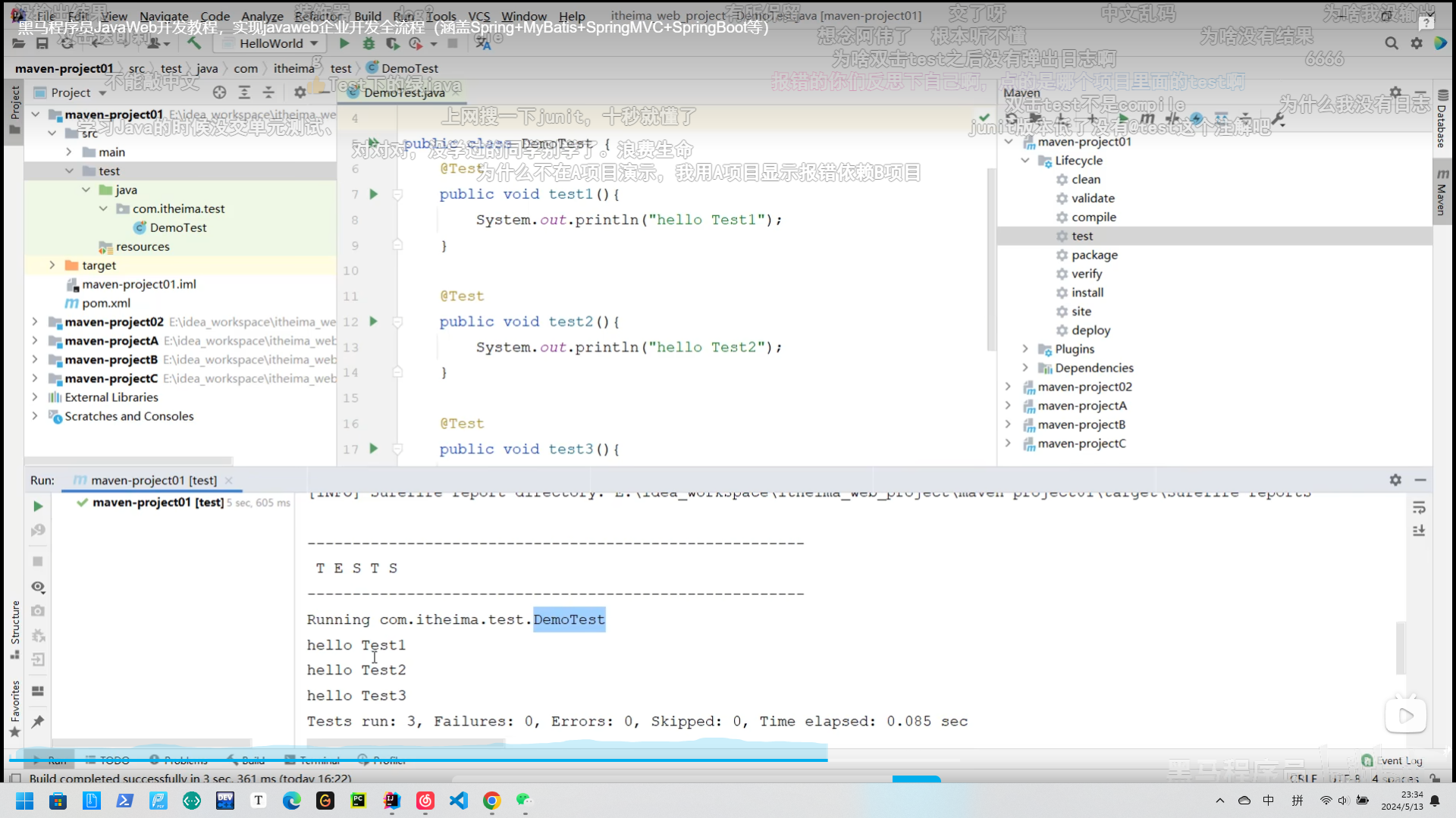The width and height of the screenshot is (1456, 818).
Task: Run test3 from the gutter arrow
Action: tap(373, 449)
